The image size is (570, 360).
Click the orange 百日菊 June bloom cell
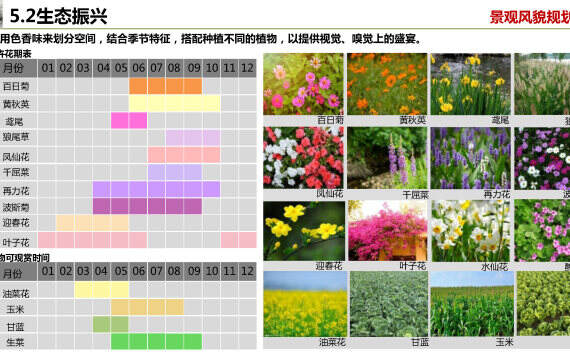138,86
